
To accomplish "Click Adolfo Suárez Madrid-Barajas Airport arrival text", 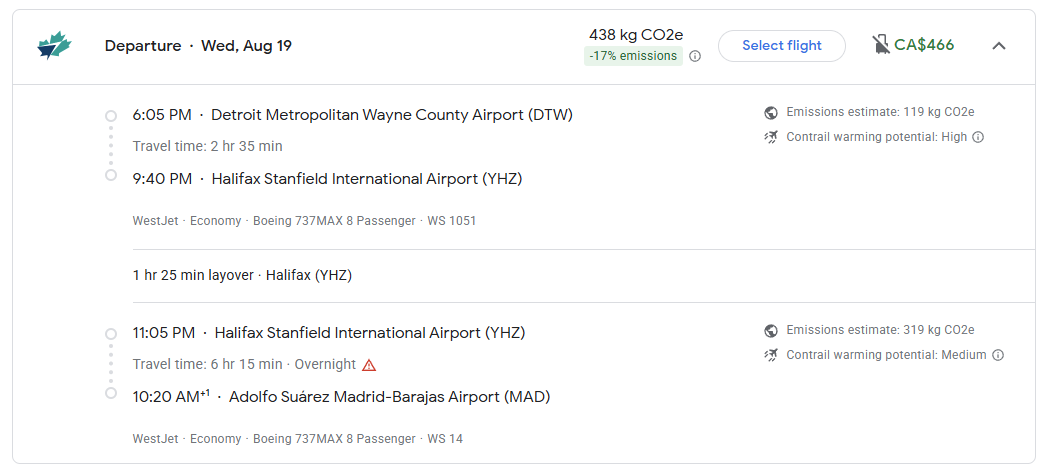I will pyautogui.click(x=389, y=397).
